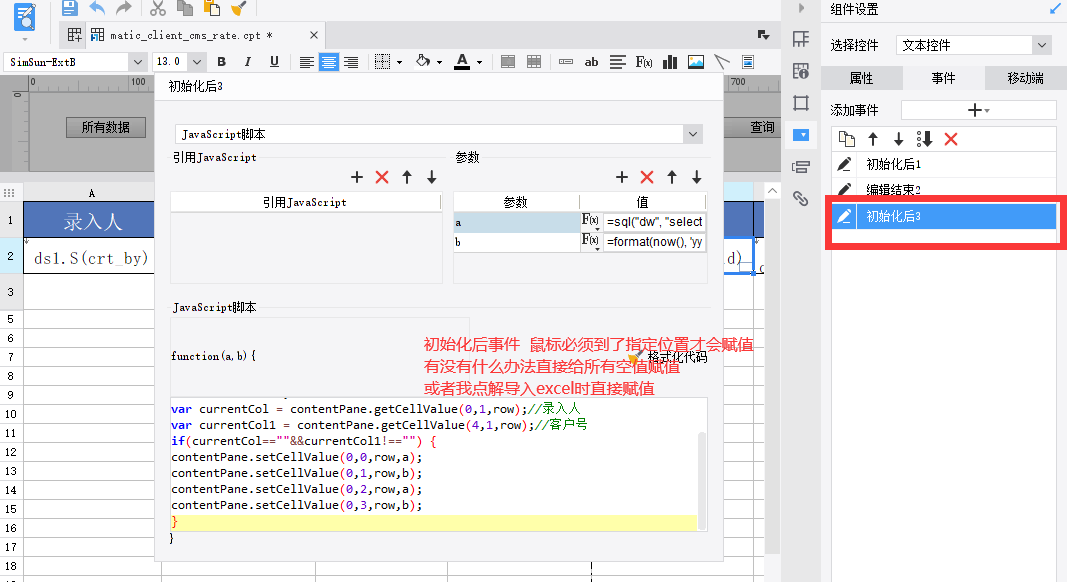The width and height of the screenshot is (1067, 582).
Task: Click the cut scissors icon
Action: click(158, 8)
